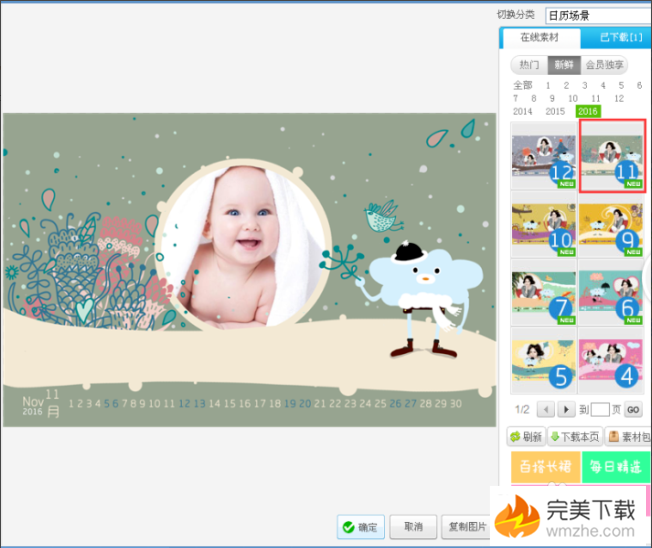
Task: Open the 百搭长裙 banner
Action: coord(546,467)
